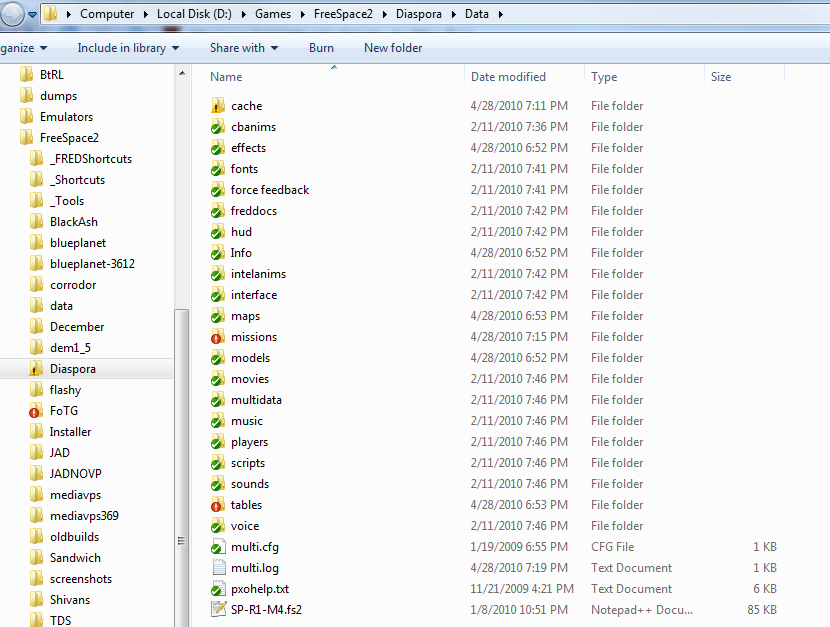The width and height of the screenshot is (830, 627).
Task: Select the multidata folder icon
Action: tap(218, 399)
